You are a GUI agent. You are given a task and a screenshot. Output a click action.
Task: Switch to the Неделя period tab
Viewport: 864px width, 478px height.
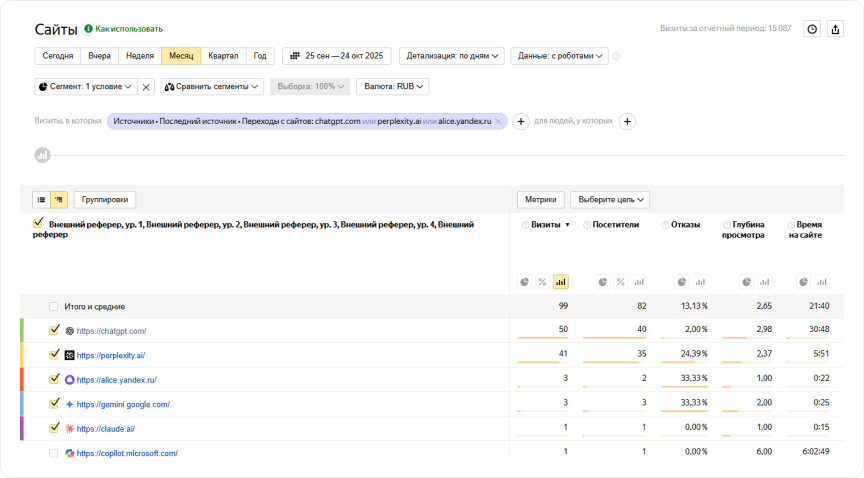(139, 56)
